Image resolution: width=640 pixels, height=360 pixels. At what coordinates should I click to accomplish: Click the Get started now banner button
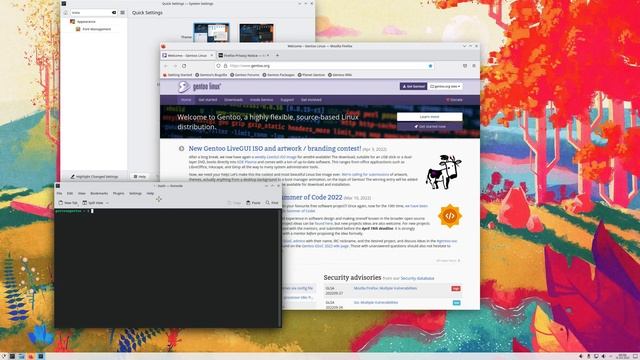[x=429, y=127]
